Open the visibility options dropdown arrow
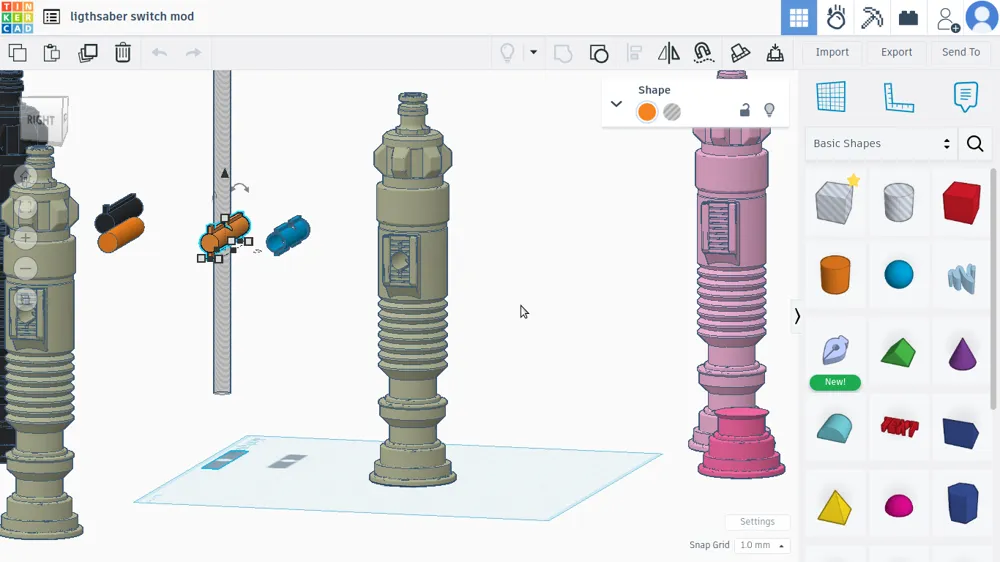 point(534,52)
